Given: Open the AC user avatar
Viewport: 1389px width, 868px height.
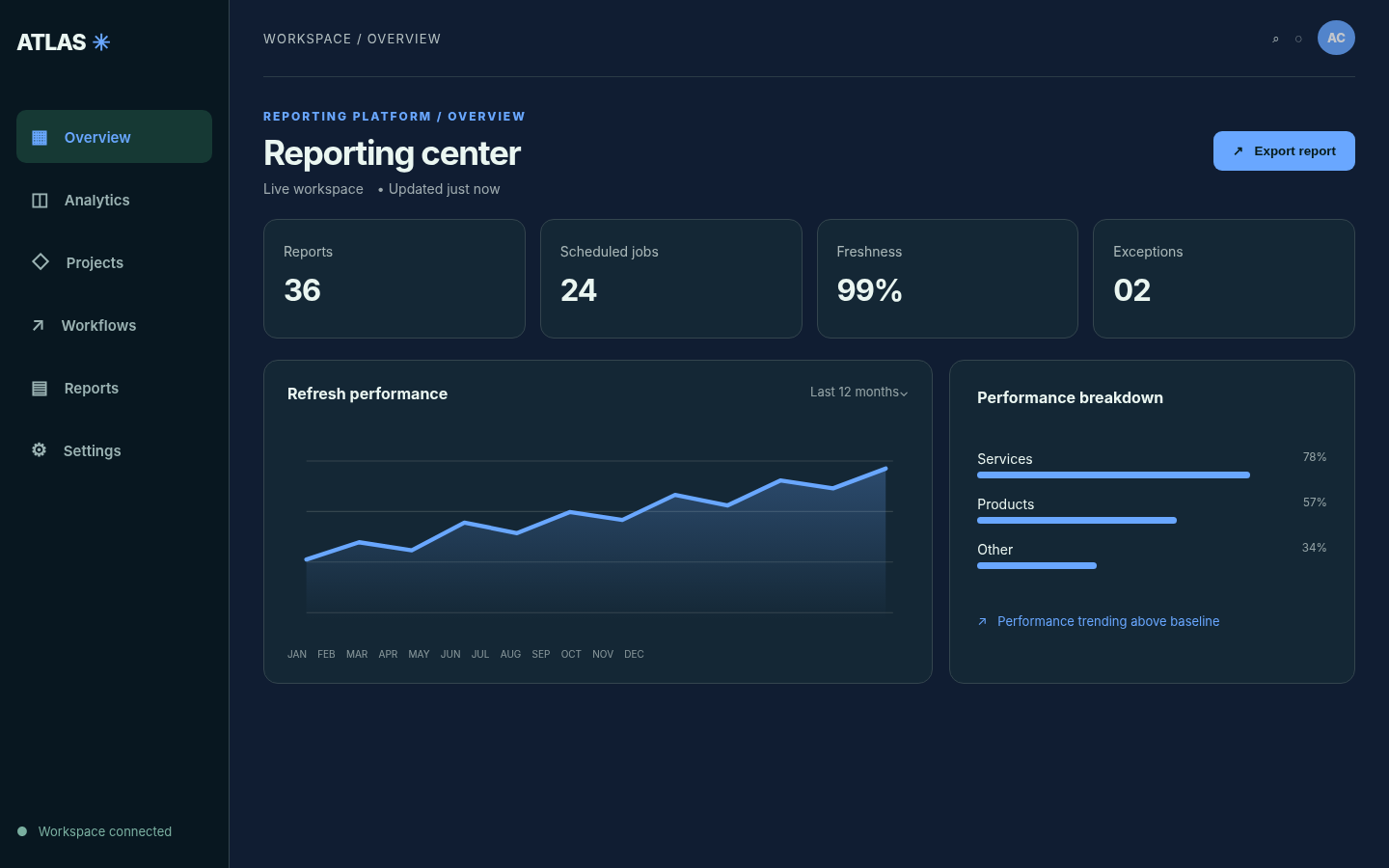Looking at the screenshot, I should click(1336, 38).
